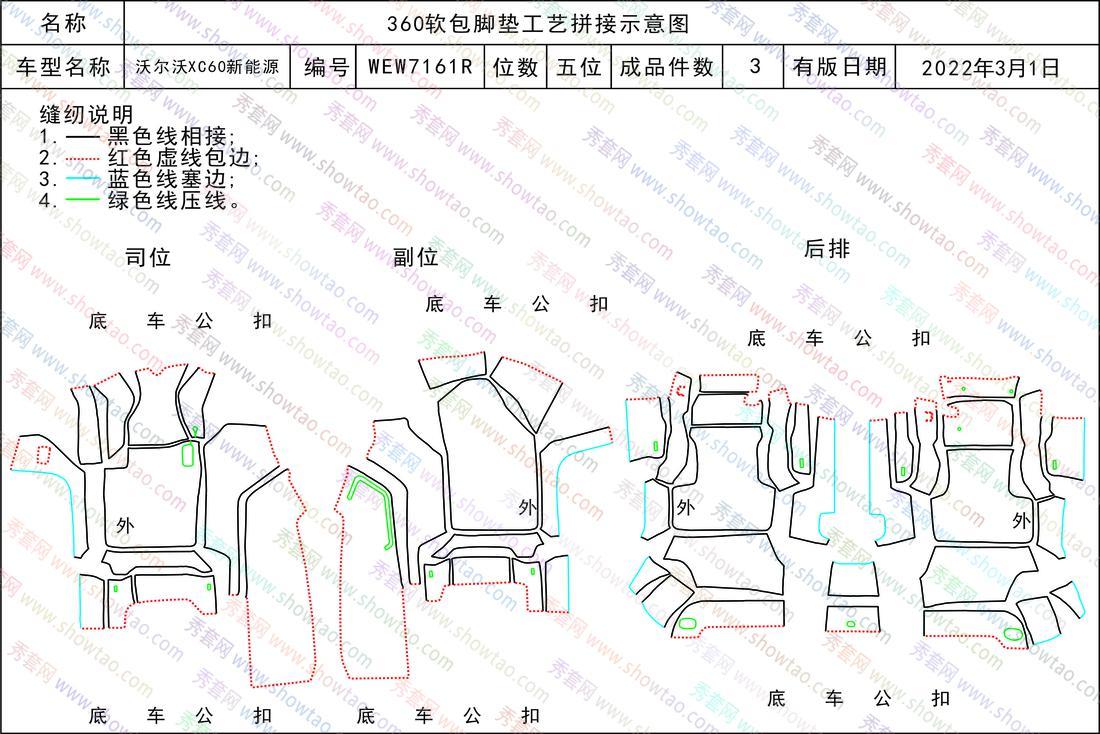
Task: Select the date 2022年3月1日
Action: 991,67
